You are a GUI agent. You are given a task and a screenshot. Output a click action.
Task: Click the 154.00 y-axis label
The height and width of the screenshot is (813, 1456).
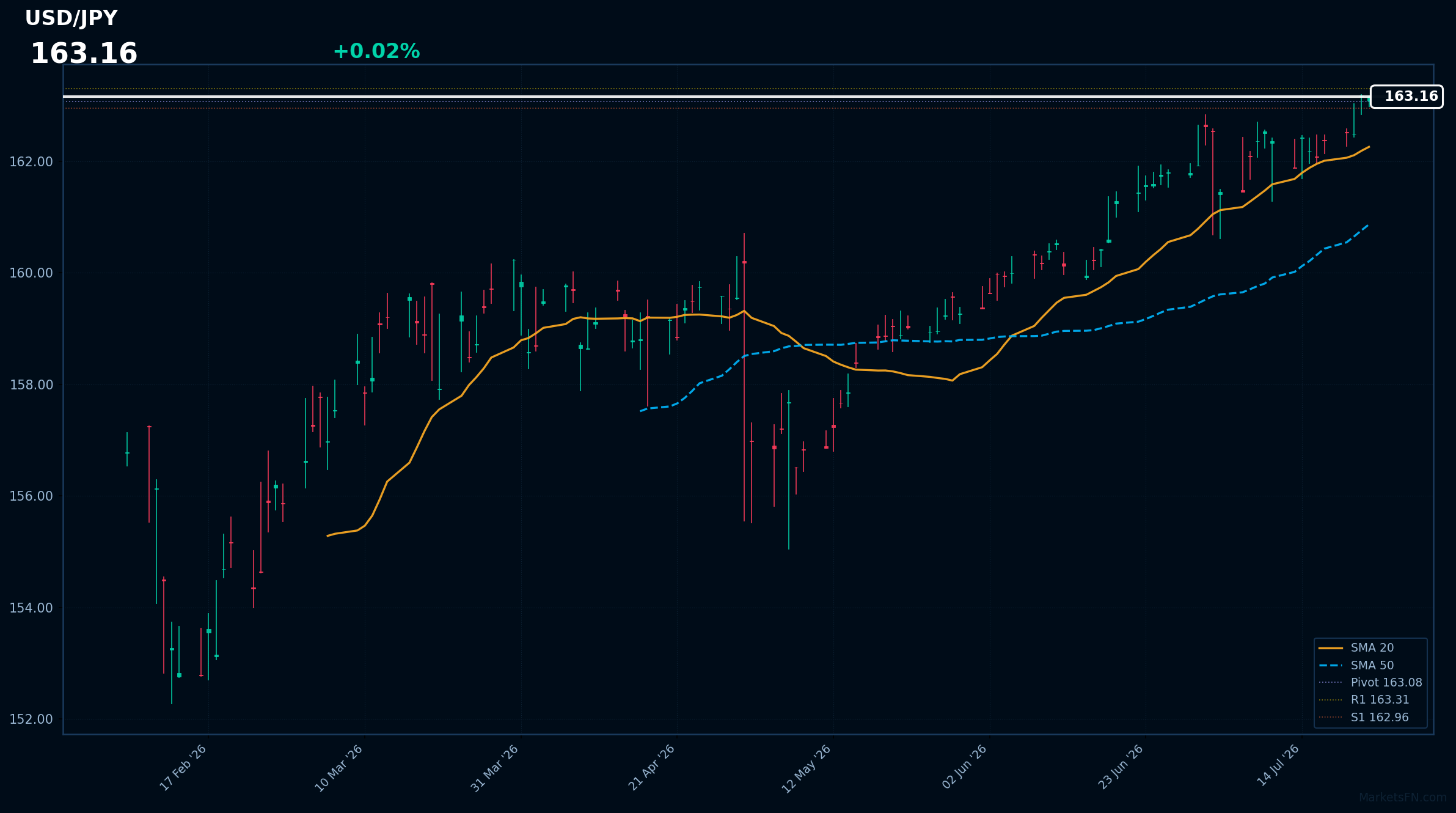[31, 608]
